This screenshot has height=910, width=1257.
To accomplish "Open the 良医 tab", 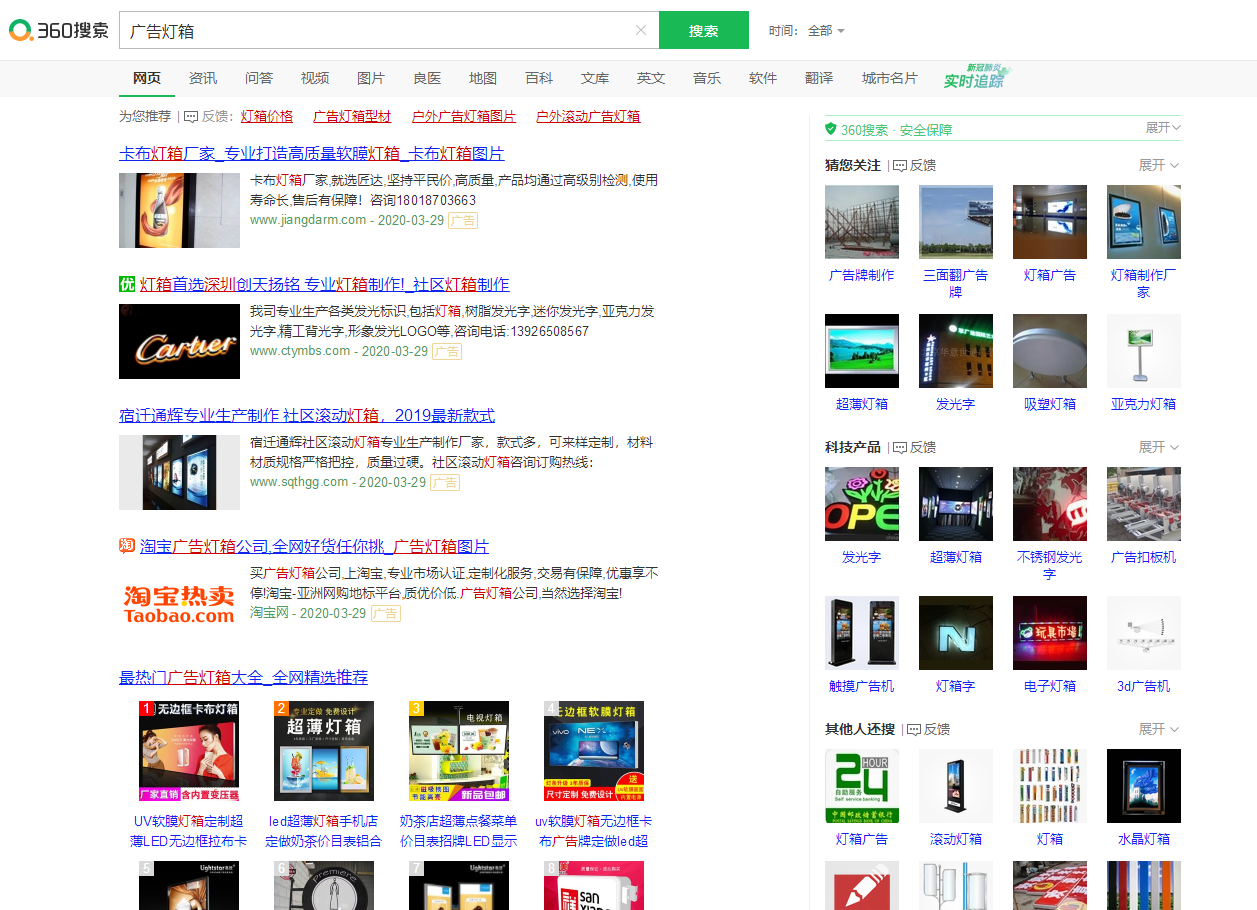I will 427,78.
